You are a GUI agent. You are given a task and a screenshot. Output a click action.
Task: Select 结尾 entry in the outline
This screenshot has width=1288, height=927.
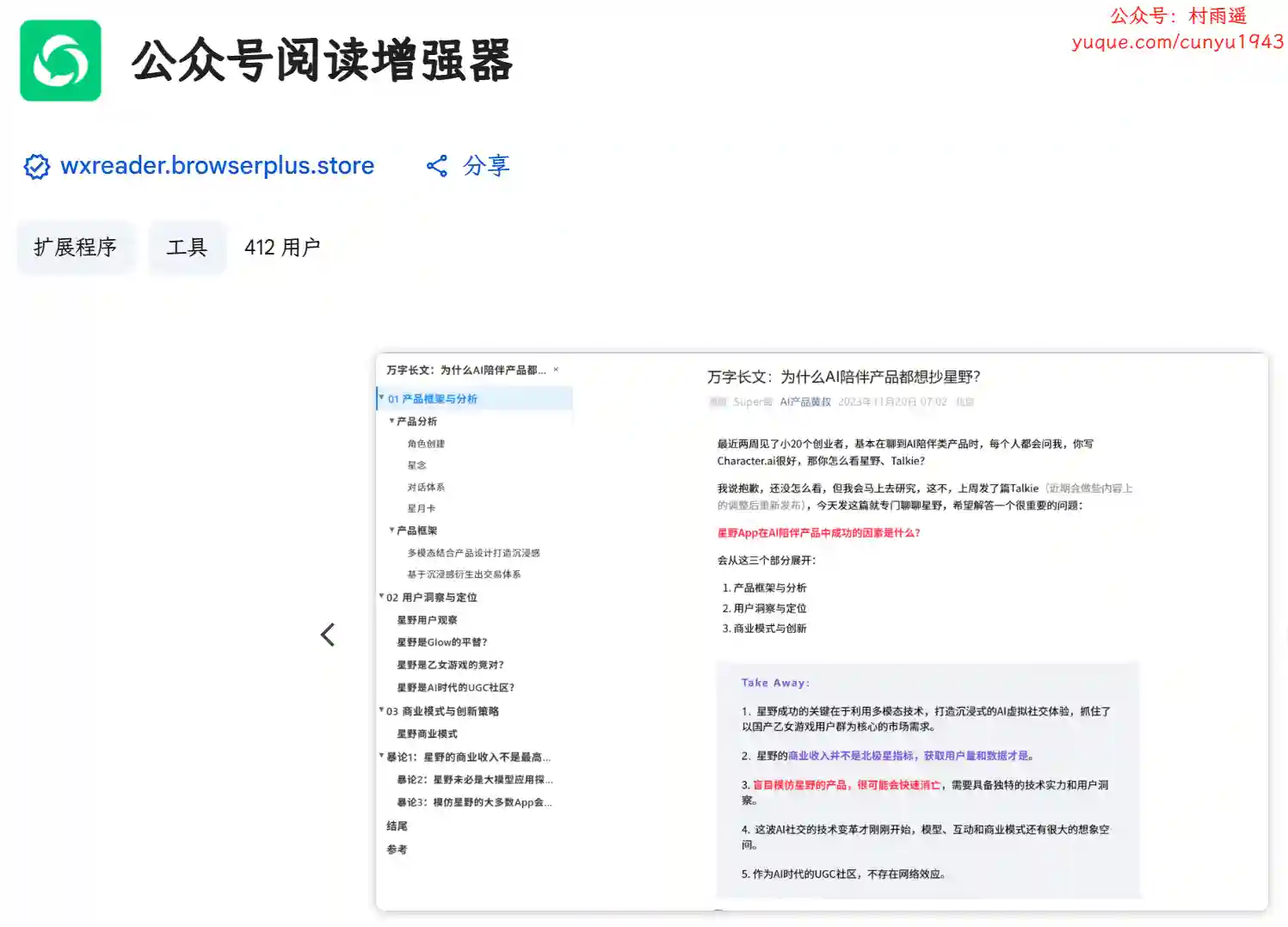pyautogui.click(x=397, y=826)
